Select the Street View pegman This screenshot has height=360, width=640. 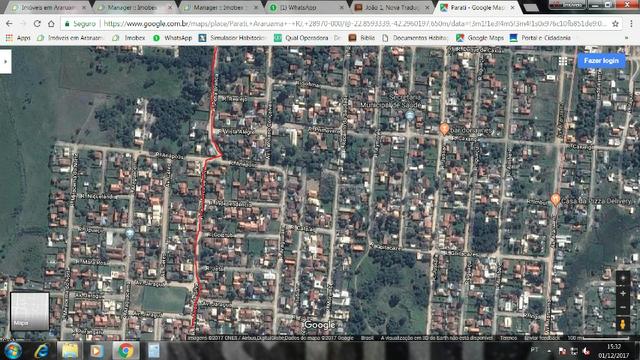[623, 324]
